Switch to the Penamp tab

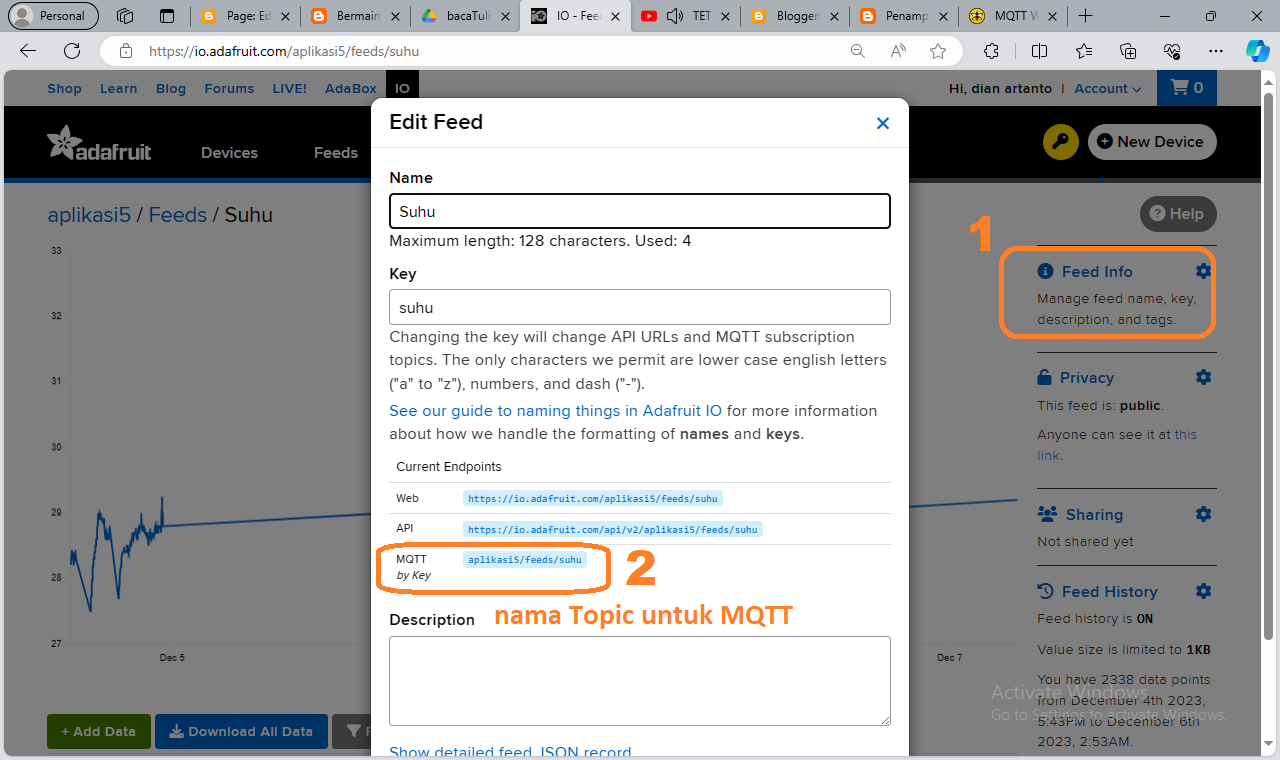[x=905, y=16]
